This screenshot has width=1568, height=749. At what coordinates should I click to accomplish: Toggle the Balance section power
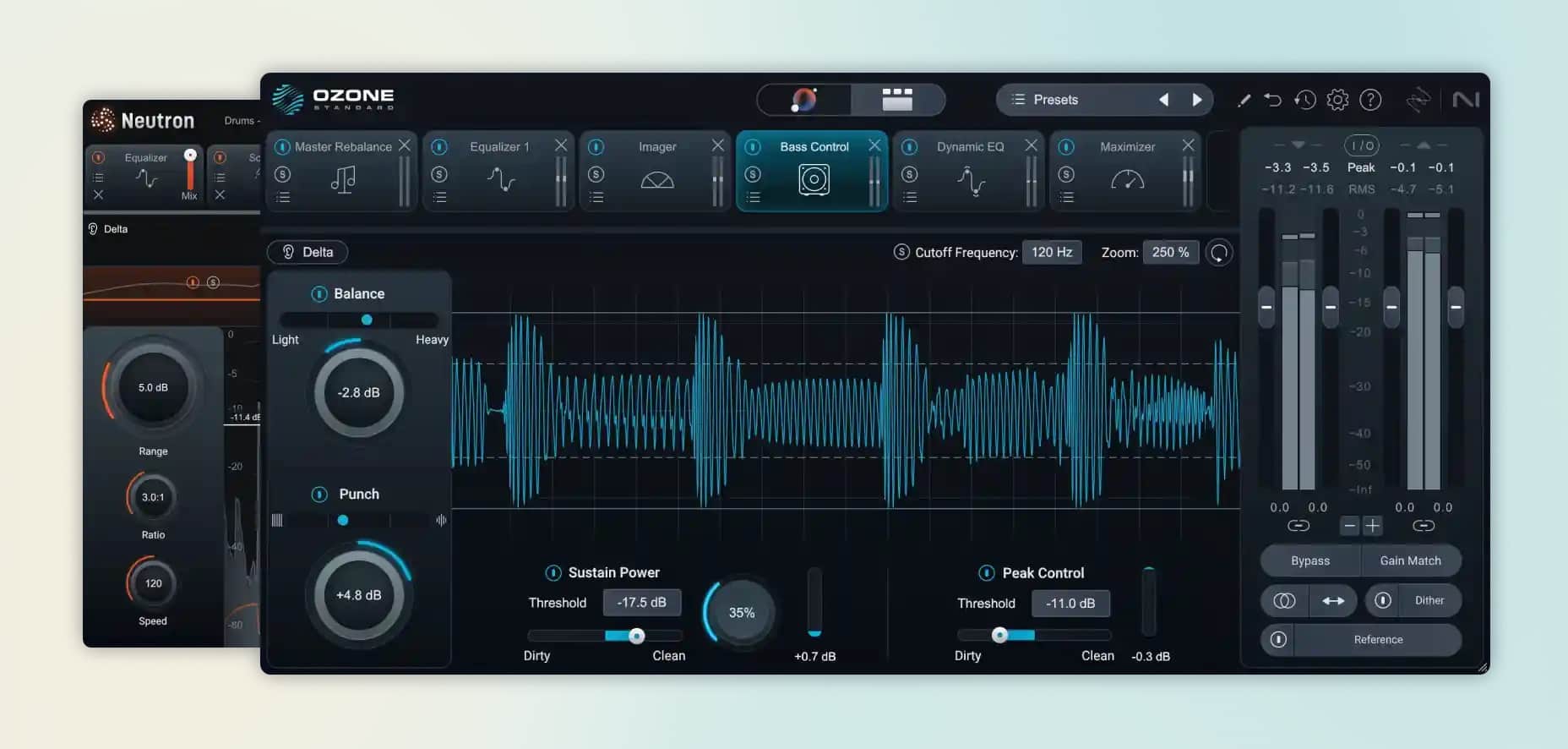(x=319, y=293)
